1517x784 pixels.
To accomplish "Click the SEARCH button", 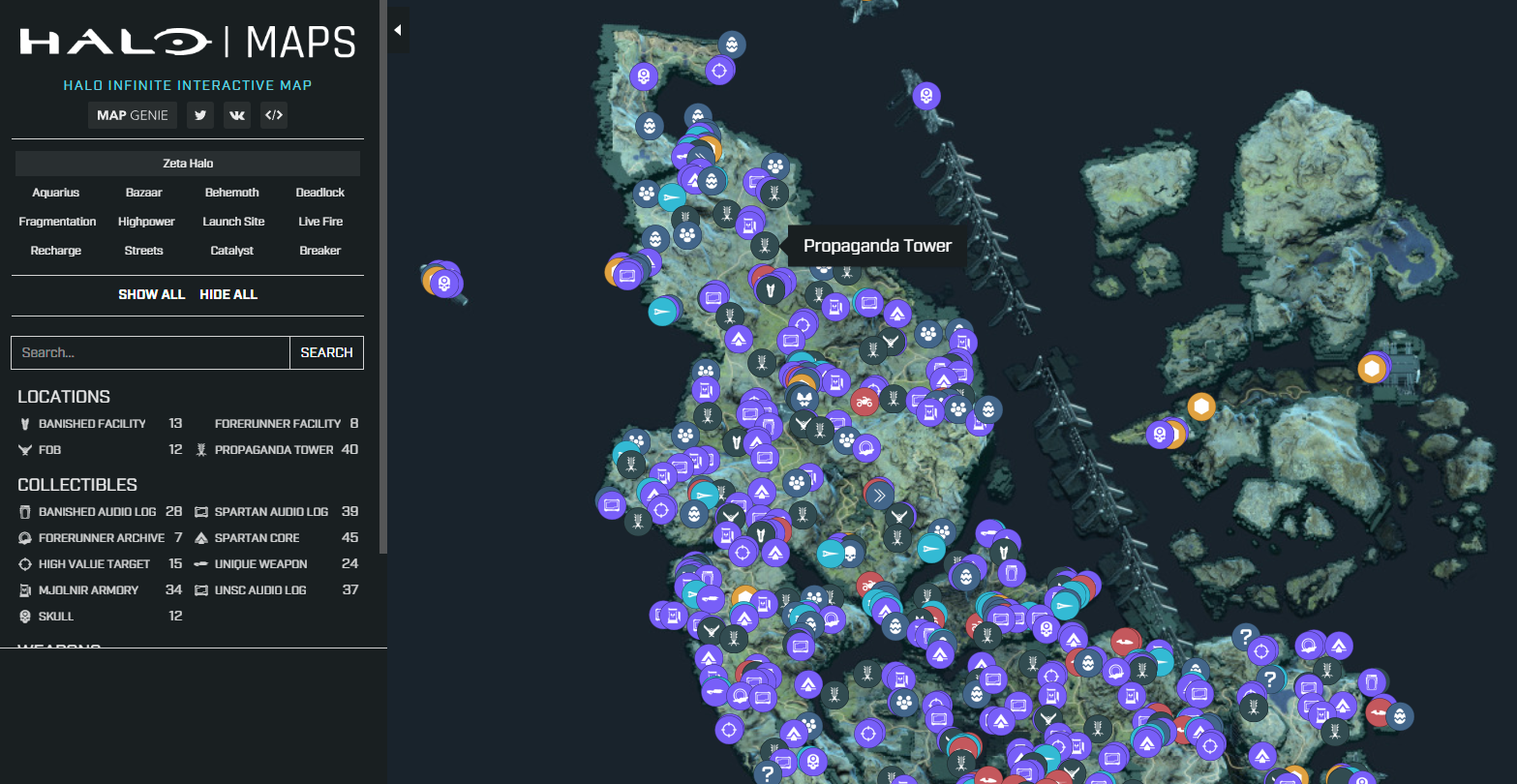I will (x=327, y=352).
